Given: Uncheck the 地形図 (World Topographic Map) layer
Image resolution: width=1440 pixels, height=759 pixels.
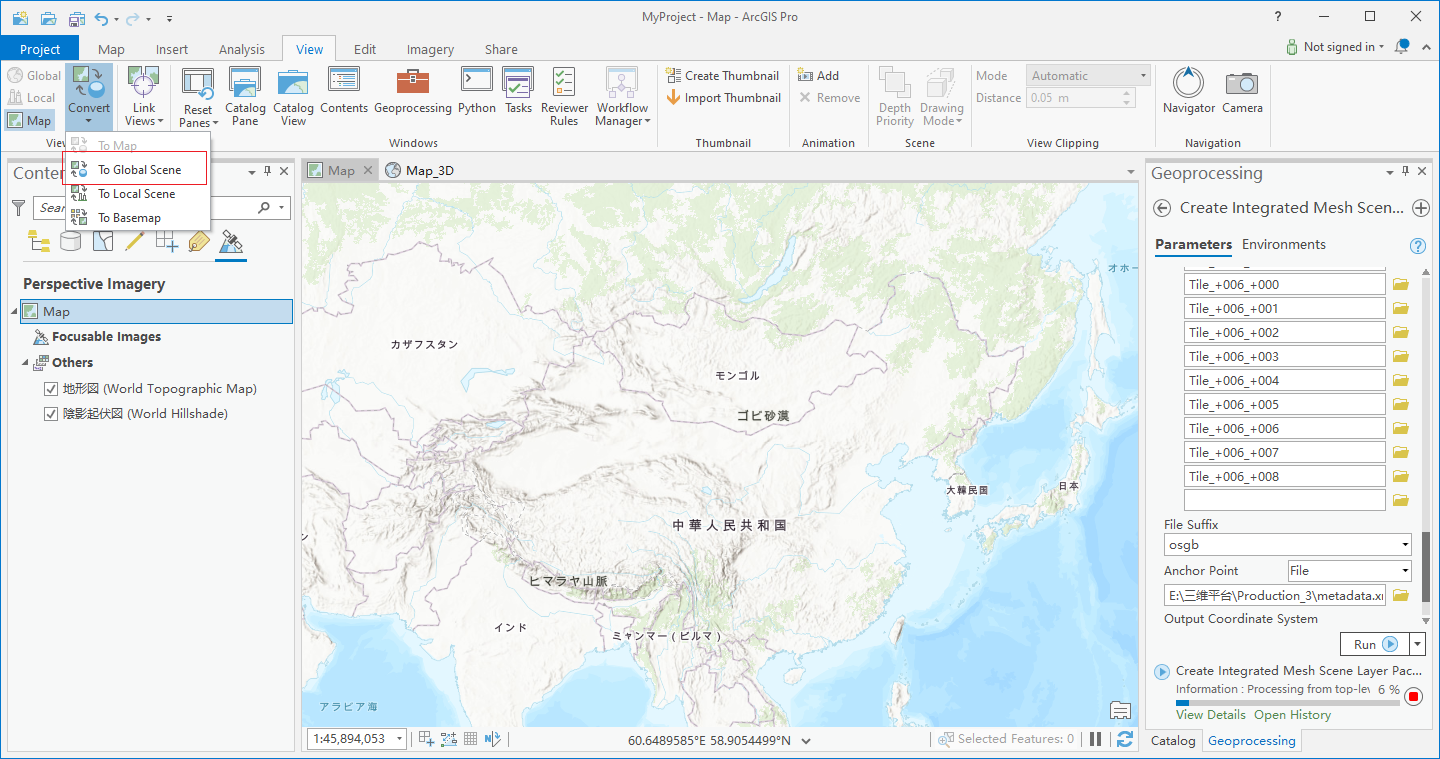Looking at the screenshot, I should (51, 389).
